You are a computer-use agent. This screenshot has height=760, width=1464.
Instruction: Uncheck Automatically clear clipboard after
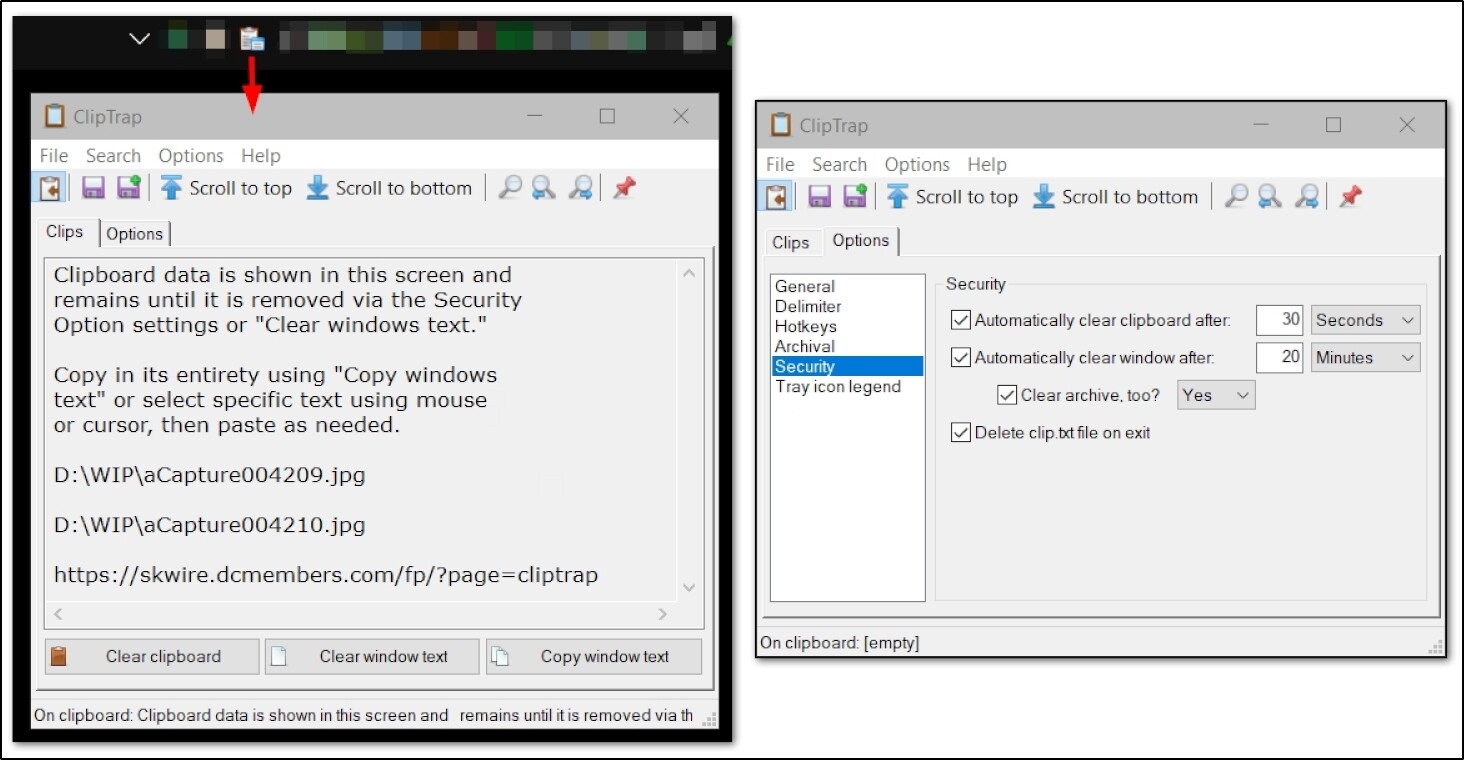click(x=961, y=320)
